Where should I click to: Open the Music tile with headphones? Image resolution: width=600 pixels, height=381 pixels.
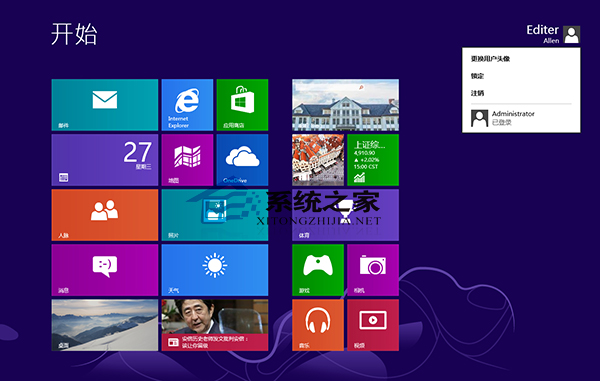pyautogui.click(x=318, y=325)
